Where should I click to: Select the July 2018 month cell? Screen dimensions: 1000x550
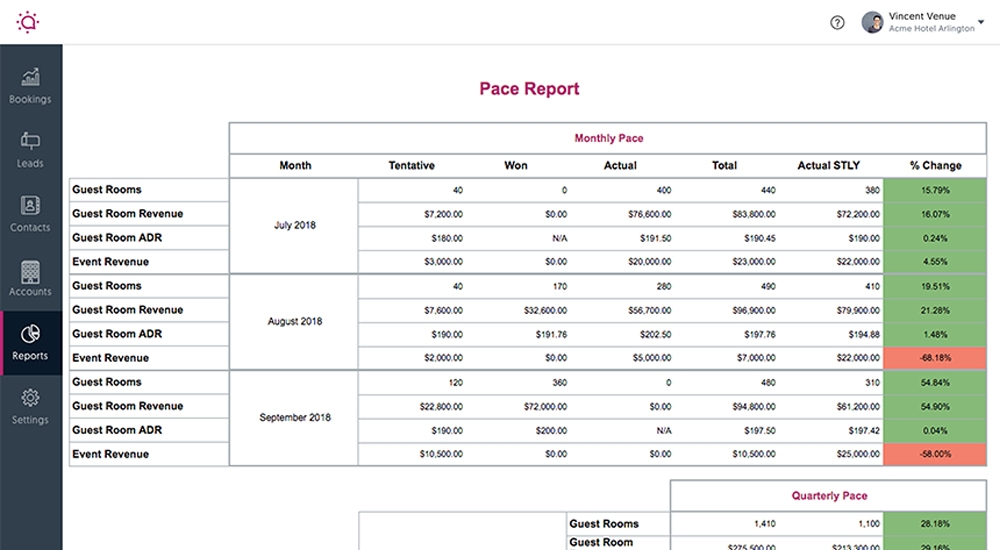pos(294,226)
